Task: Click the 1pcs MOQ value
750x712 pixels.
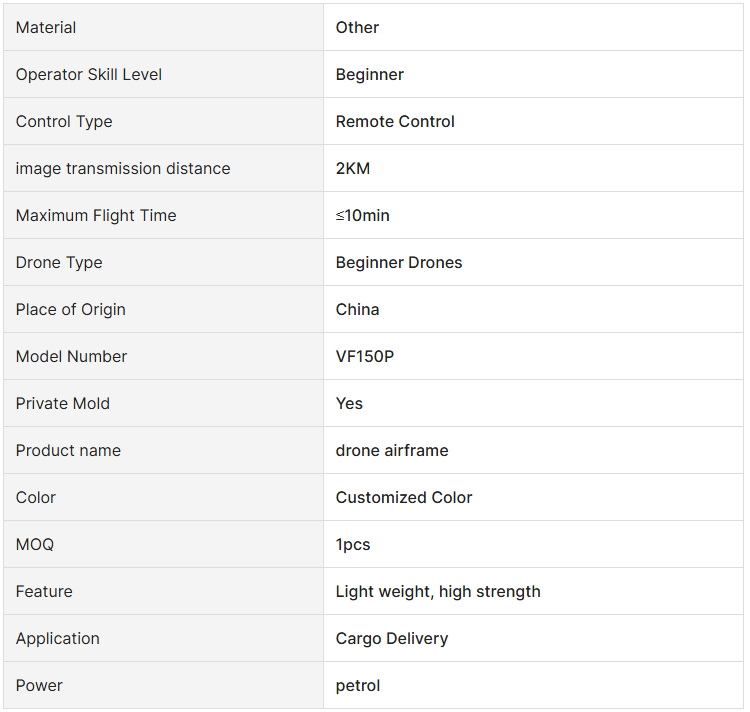Action: click(x=353, y=545)
